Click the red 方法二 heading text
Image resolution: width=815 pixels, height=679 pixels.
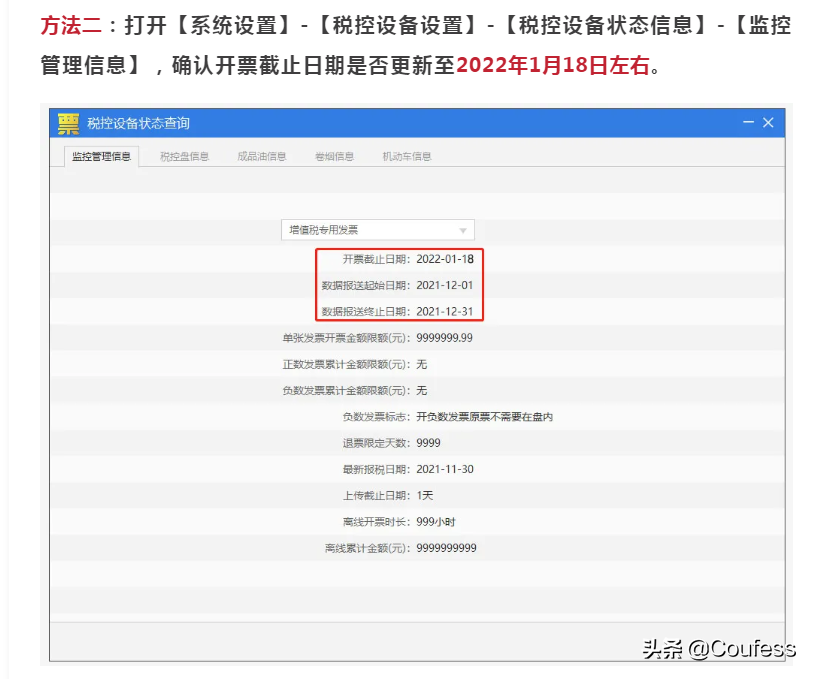pos(70,27)
